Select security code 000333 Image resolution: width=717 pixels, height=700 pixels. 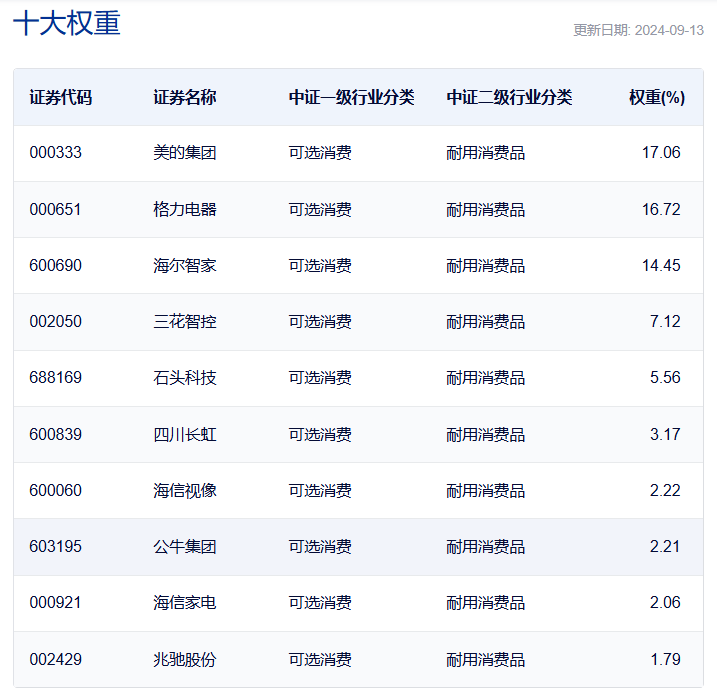coord(55,152)
